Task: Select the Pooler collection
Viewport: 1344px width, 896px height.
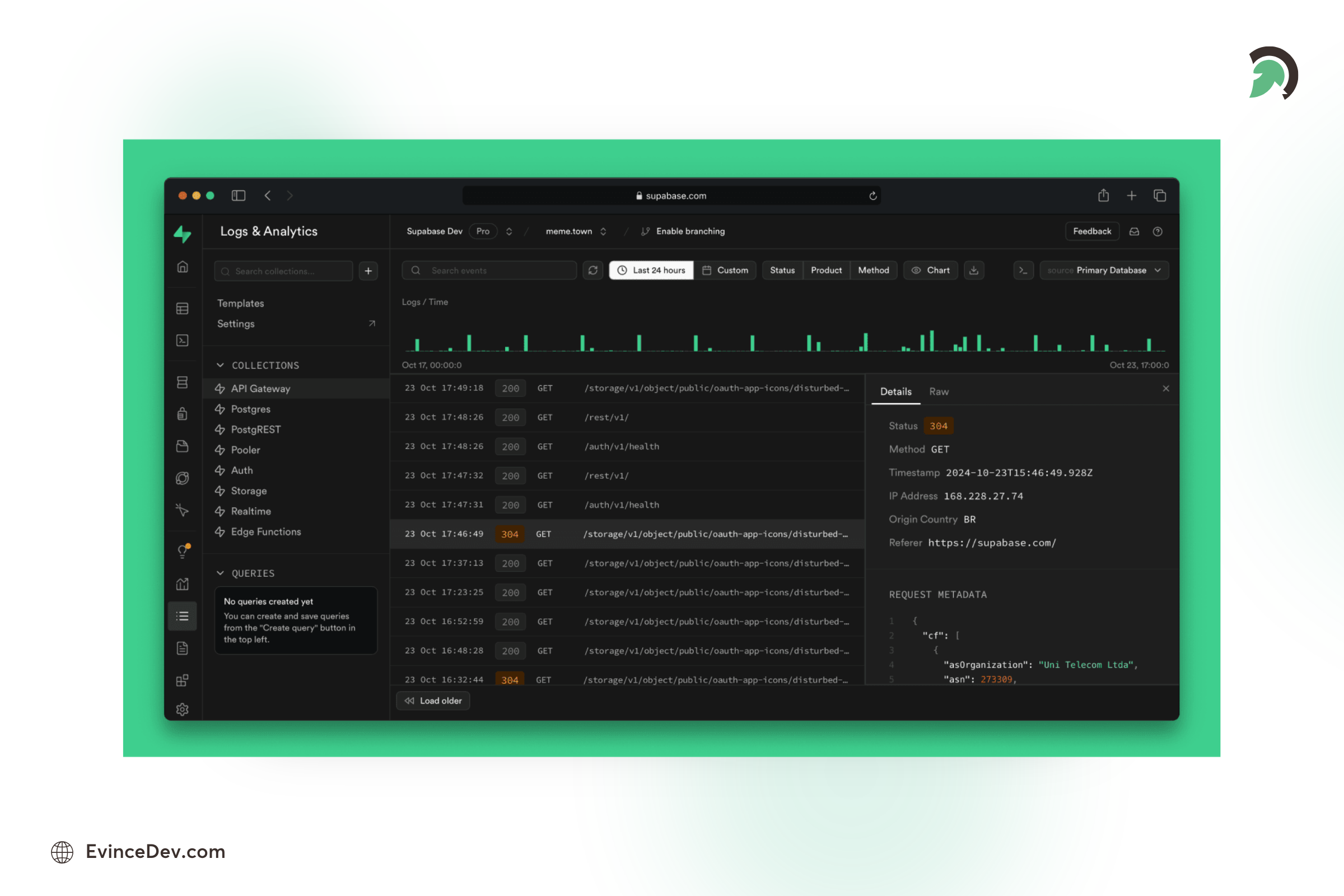Action: point(296,450)
